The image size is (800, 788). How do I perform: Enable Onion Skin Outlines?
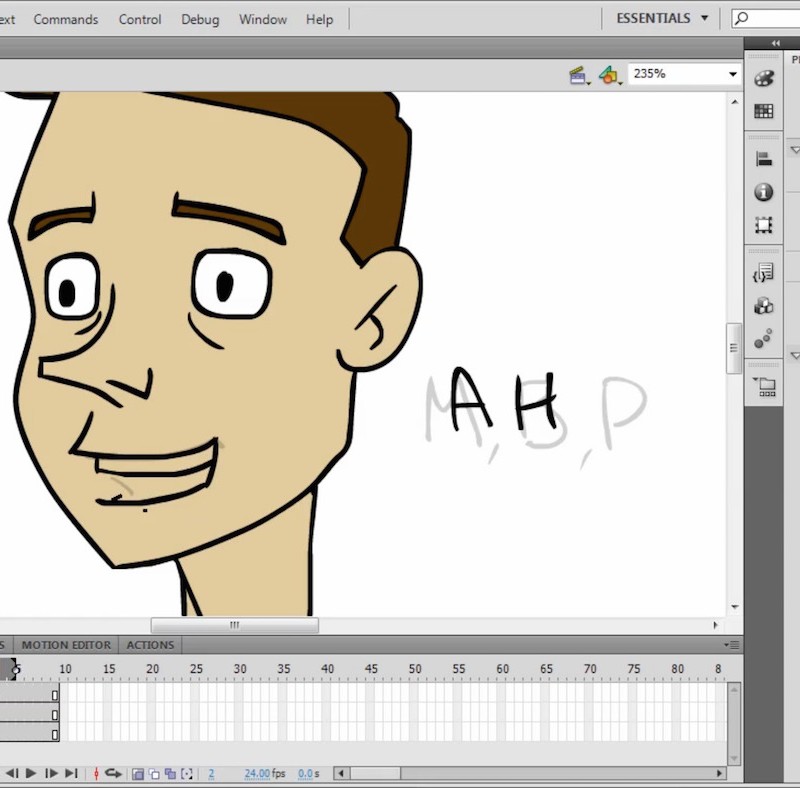[x=156, y=772]
